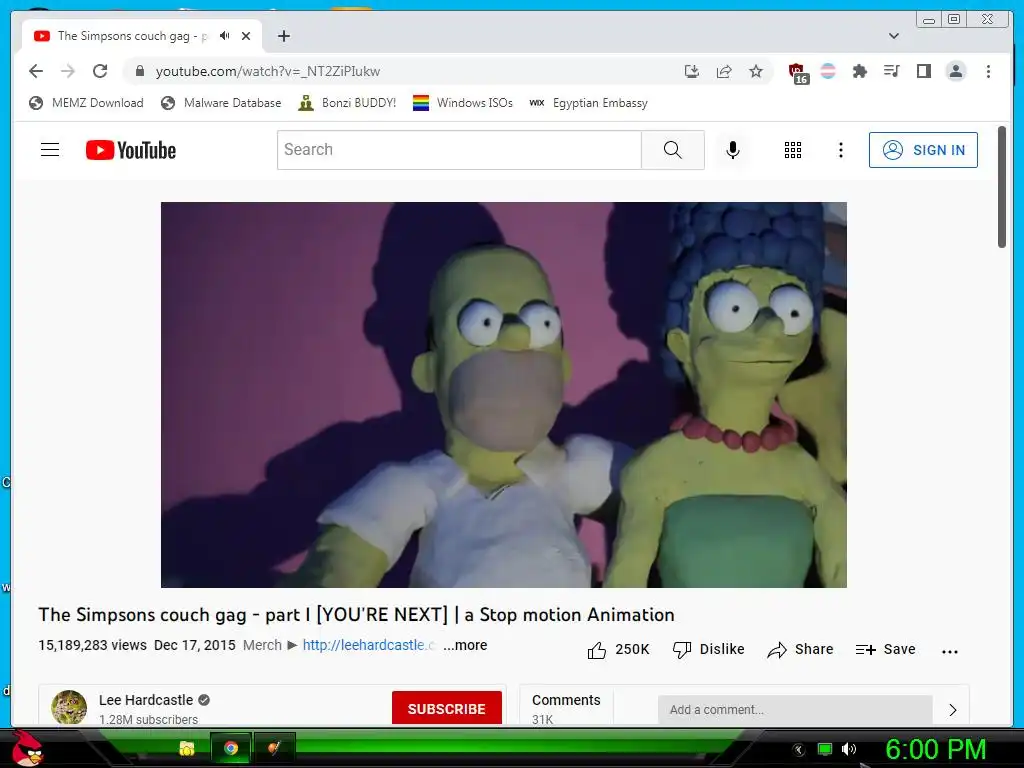
Task: Dislike the video
Action: coord(709,650)
